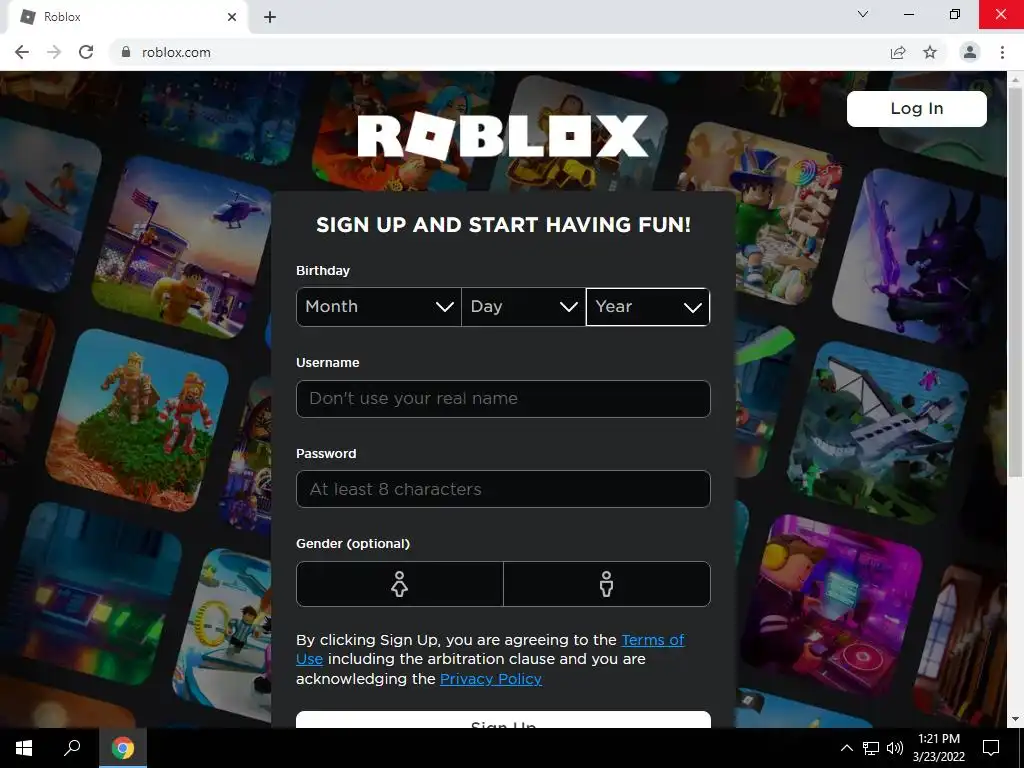Image resolution: width=1024 pixels, height=768 pixels.
Task: Click the page vertical scrollbar thumb
Action: pos(1015,281)
